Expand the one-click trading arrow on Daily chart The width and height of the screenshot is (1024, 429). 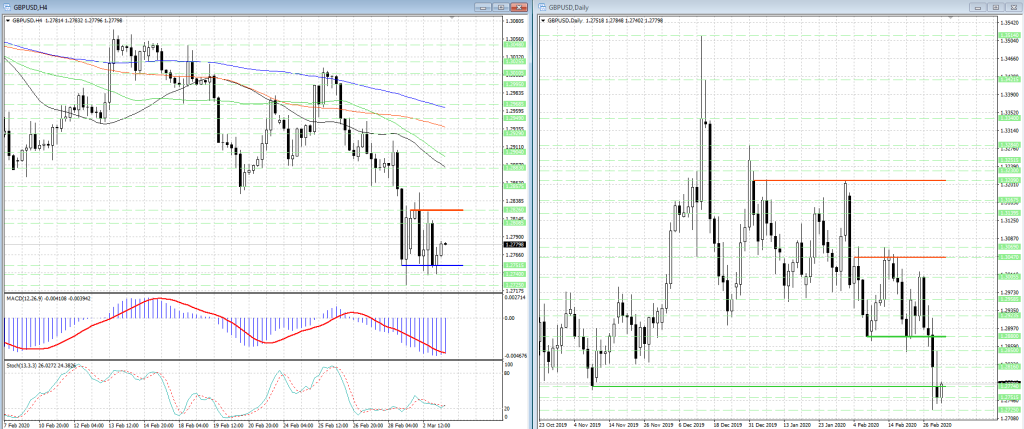pos(543,21)
